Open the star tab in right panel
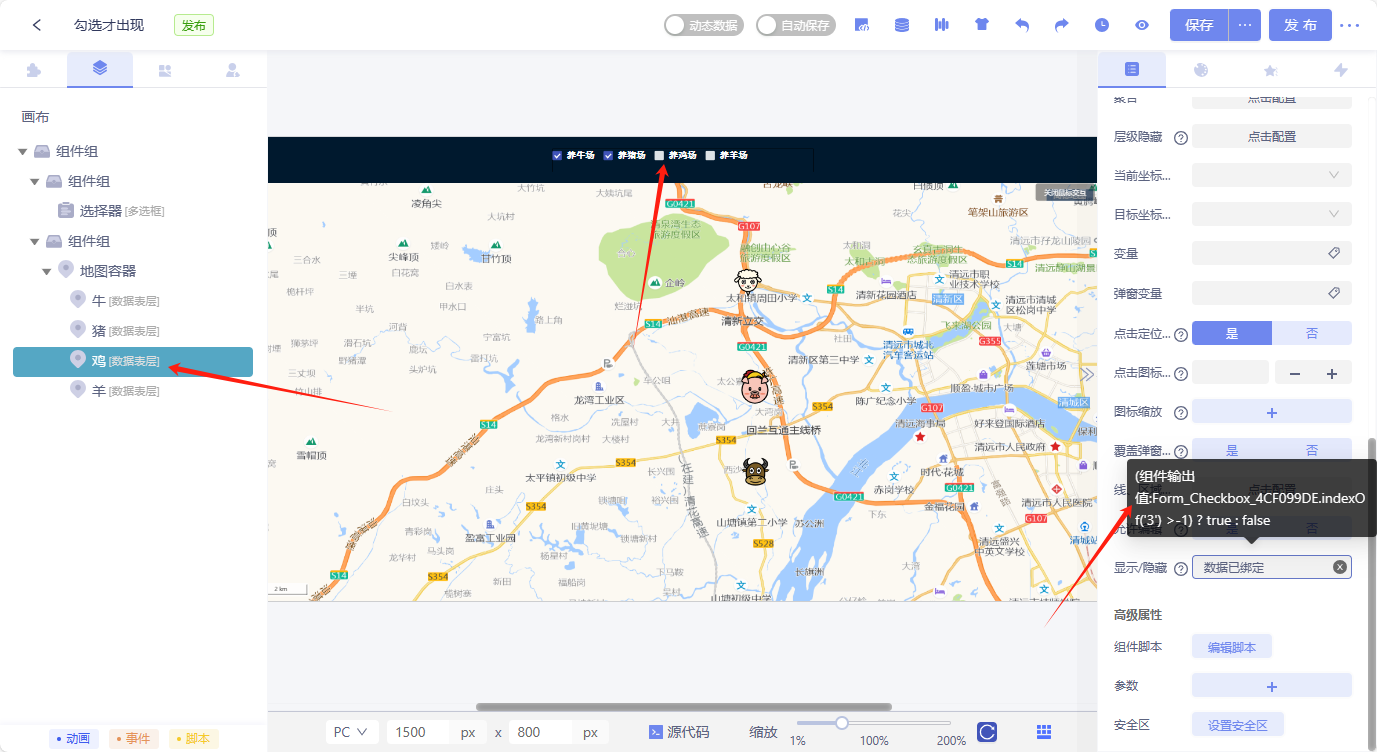 click(1270, 70)
